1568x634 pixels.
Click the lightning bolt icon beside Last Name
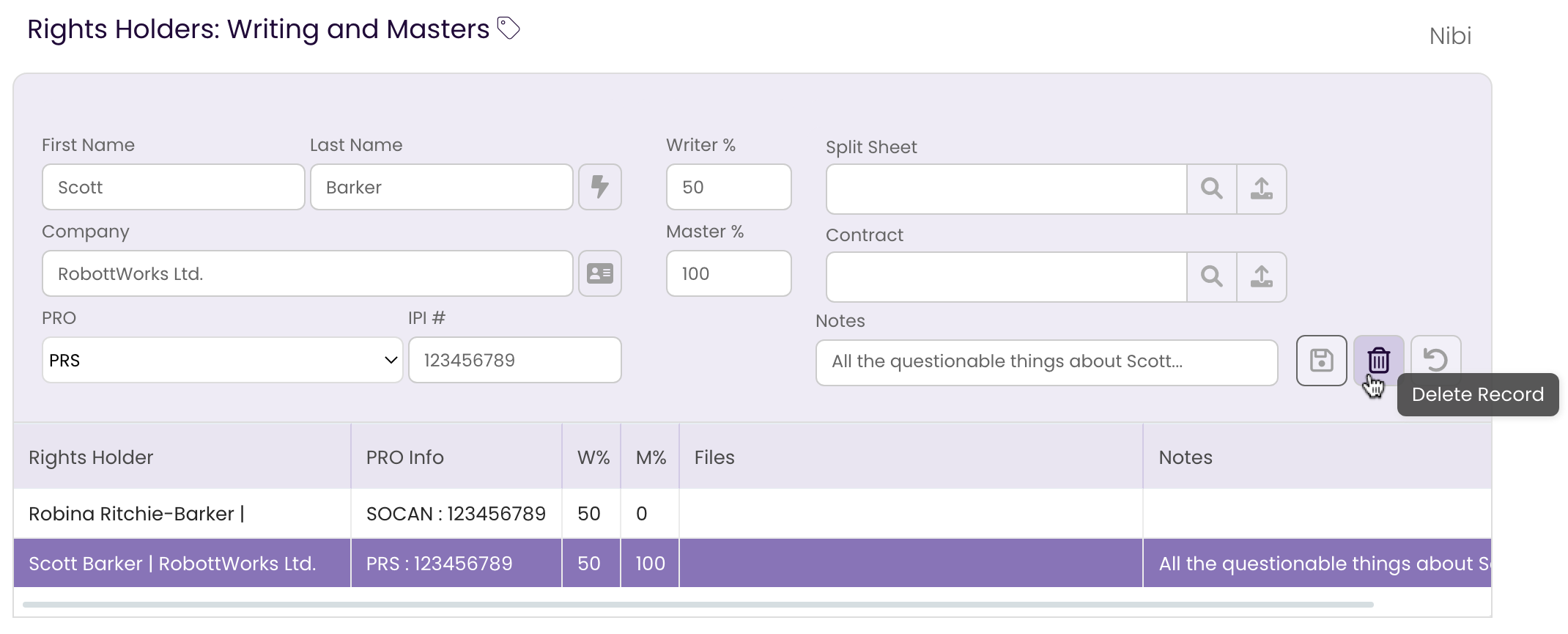(600, 187)
